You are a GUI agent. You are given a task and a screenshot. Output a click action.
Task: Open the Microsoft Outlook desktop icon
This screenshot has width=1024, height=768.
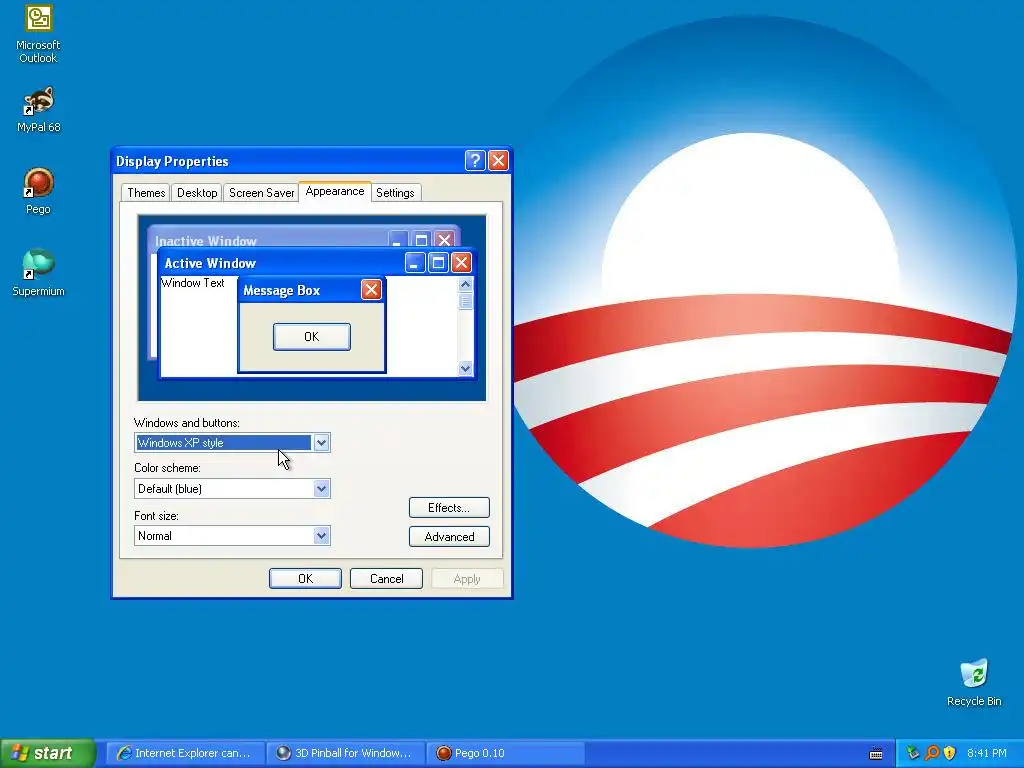(x=38, y=34)
